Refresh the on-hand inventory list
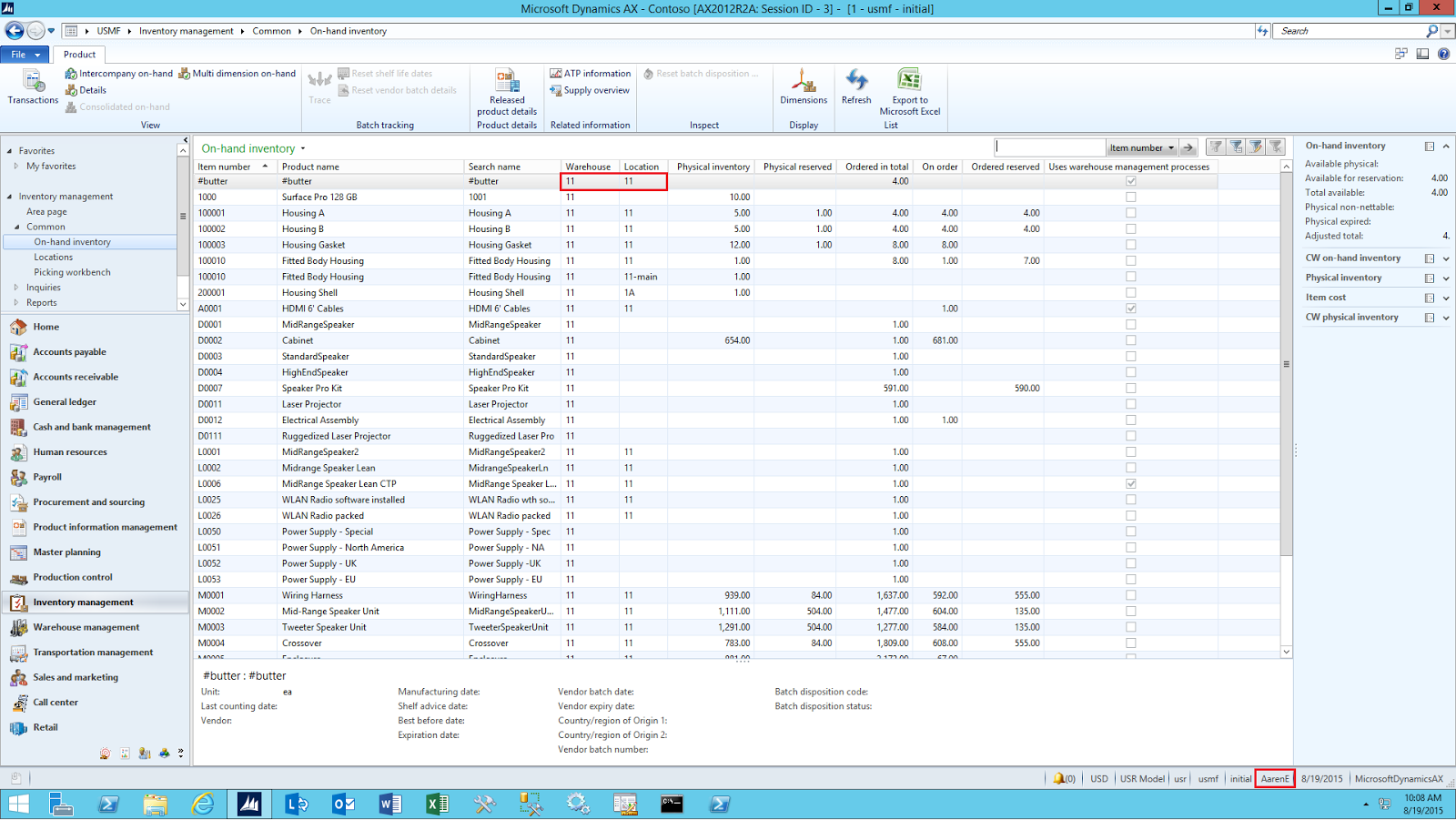Viewport: 1456px width, 820px height. [856, 86]
